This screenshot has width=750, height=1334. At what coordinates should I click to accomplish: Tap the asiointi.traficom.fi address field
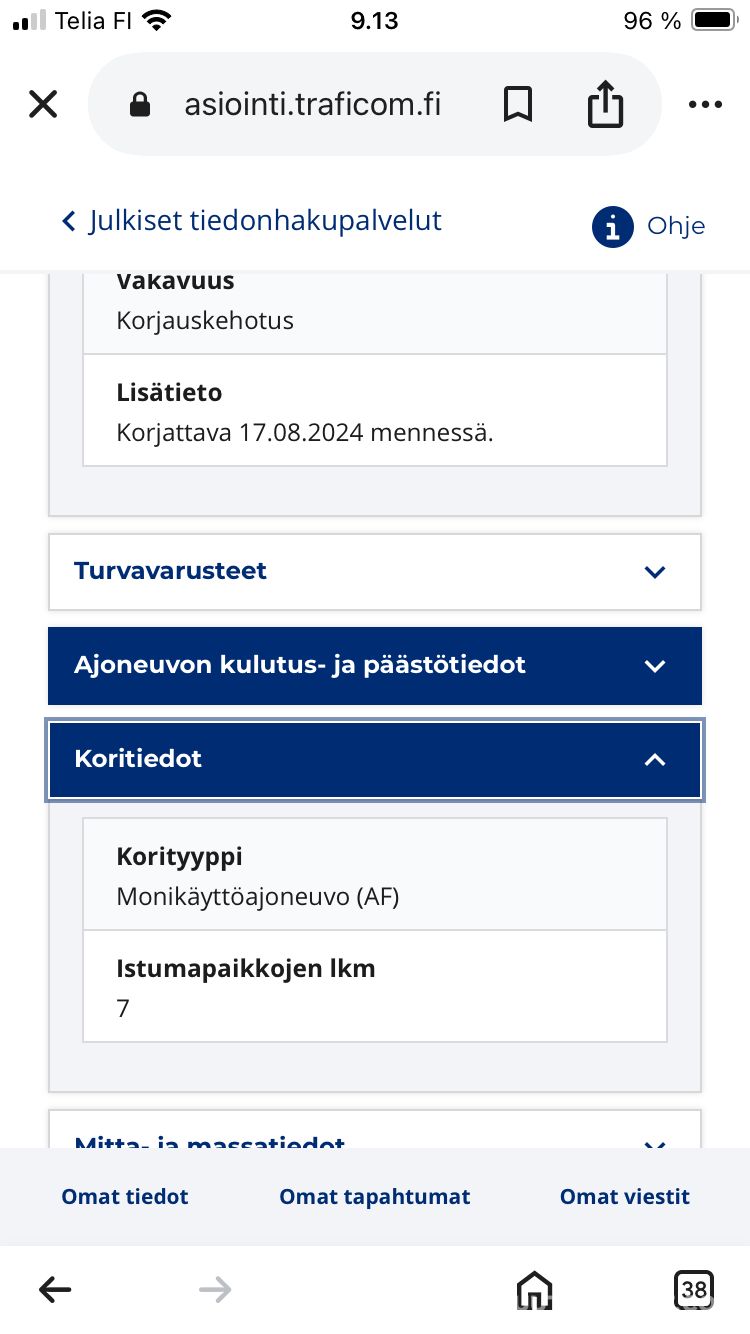pos(312,104)
